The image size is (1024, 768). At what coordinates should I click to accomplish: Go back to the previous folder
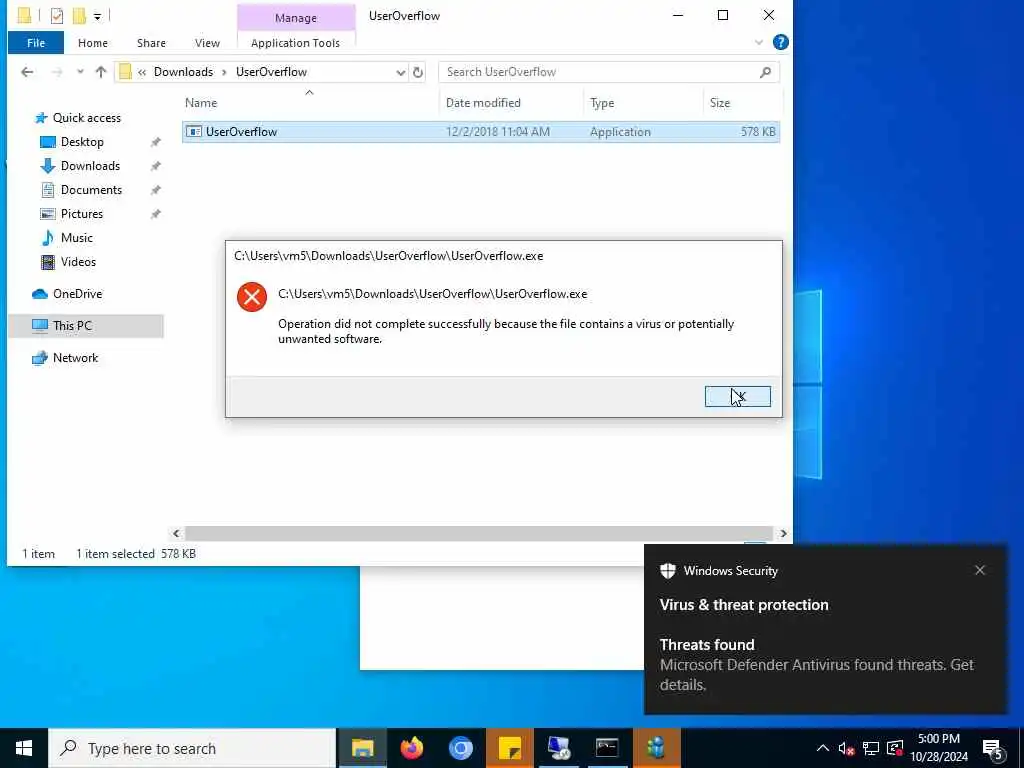tap(27, 72)
